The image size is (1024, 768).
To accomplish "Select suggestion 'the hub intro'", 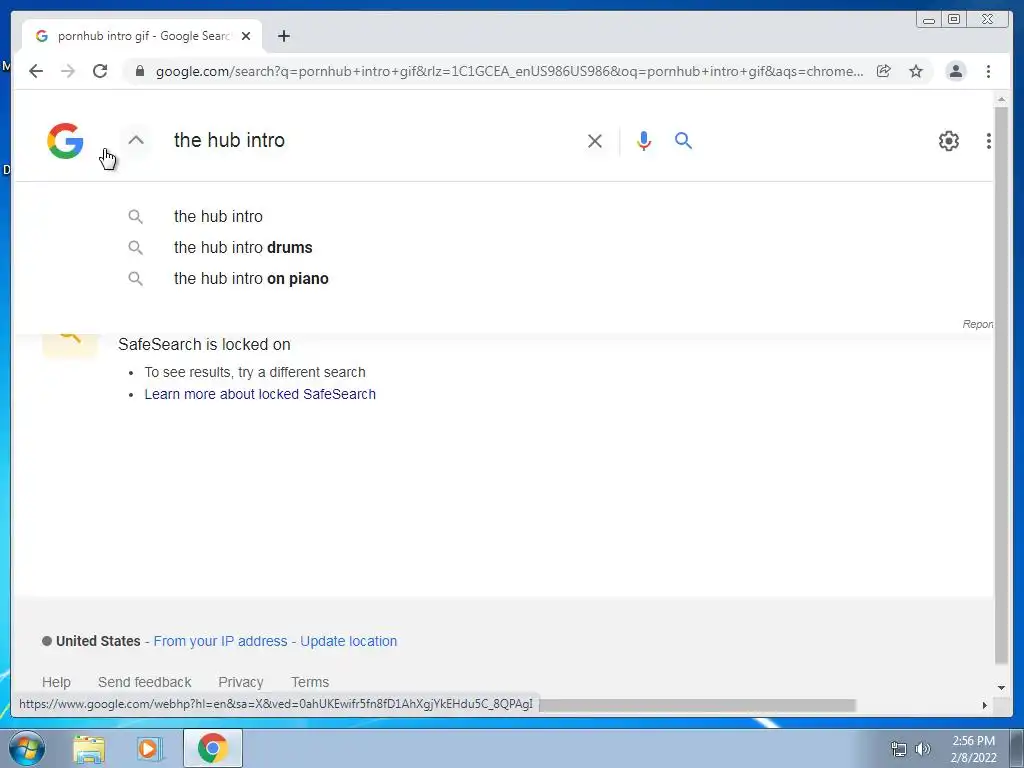I will point(218,216).
